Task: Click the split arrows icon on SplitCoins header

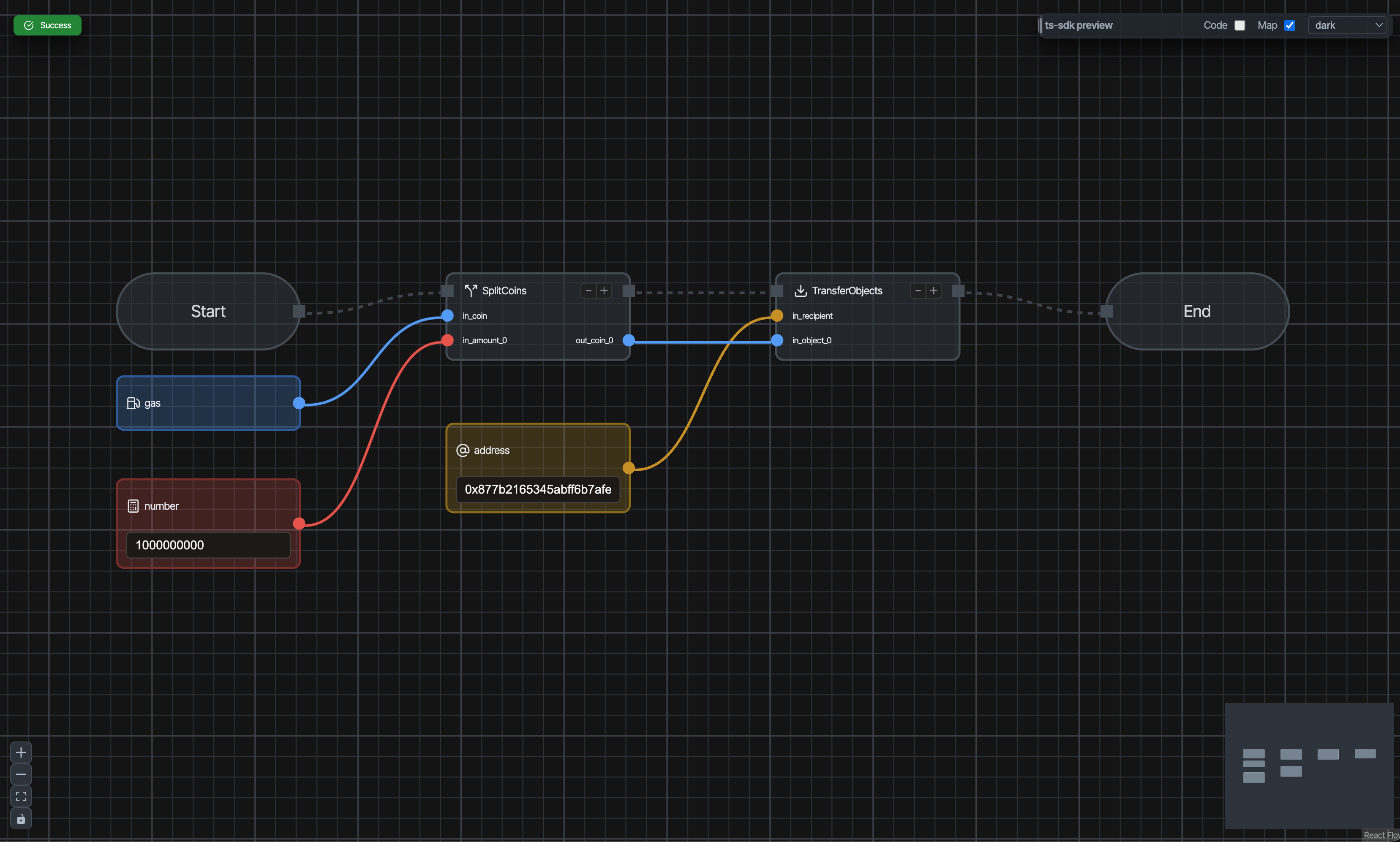Action: pyautogui.click(x=471, y=291)
